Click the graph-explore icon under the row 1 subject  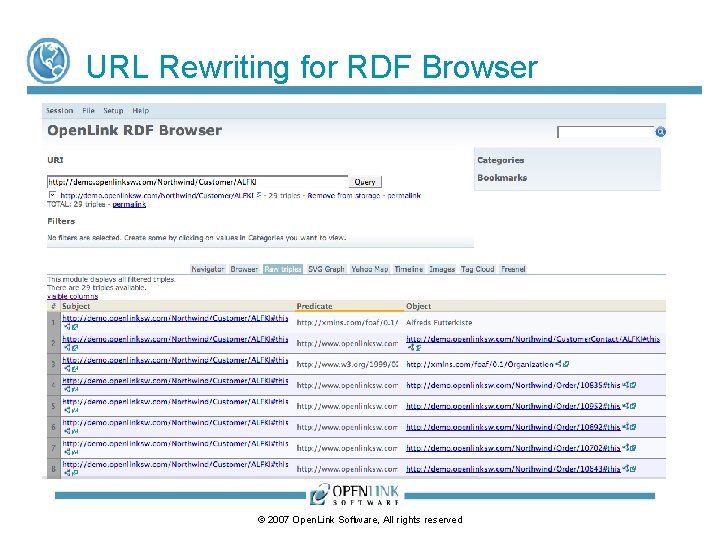pyautogui.click(x=67, y=327)
